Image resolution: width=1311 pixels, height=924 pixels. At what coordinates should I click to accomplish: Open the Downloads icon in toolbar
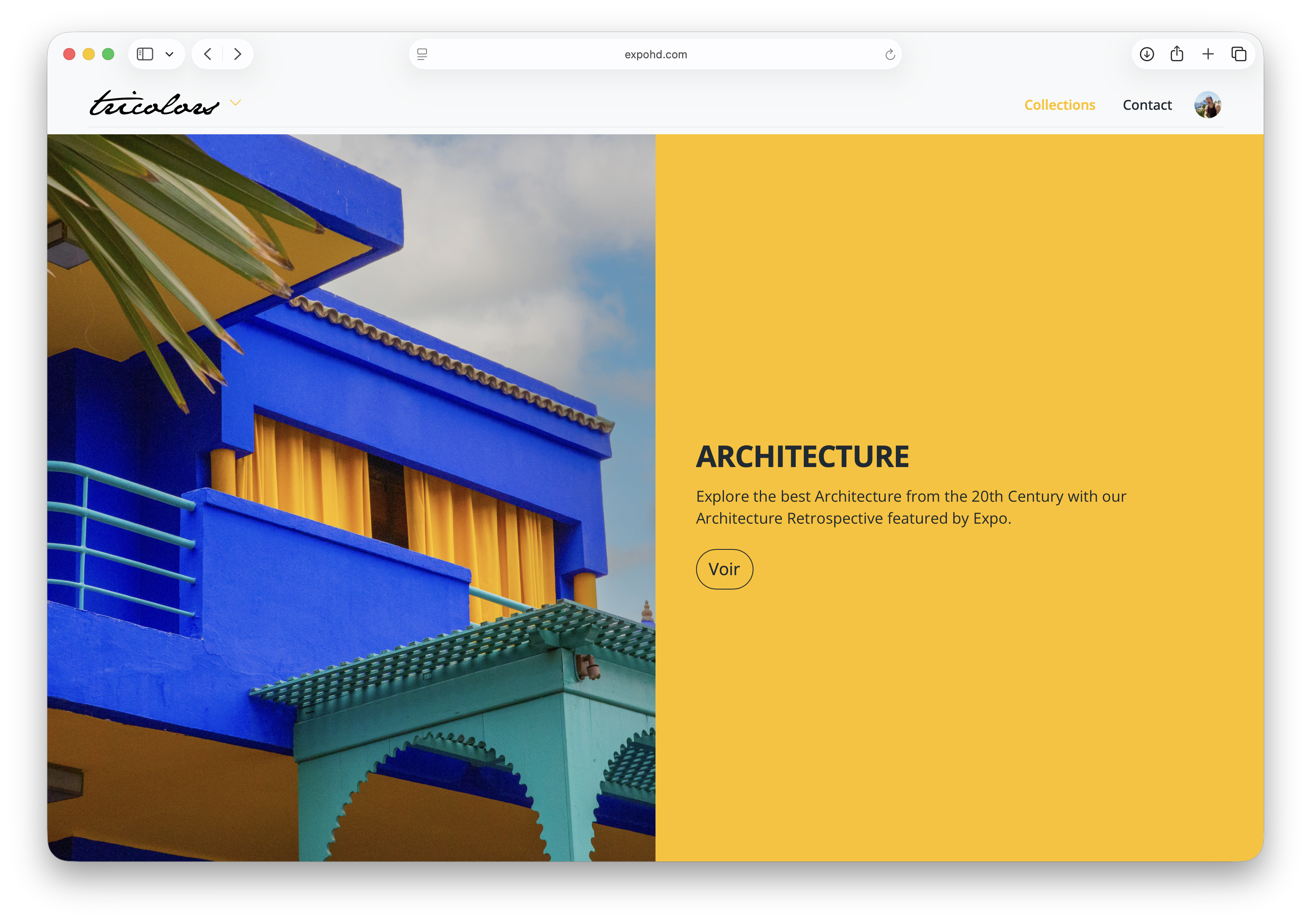tap(1147, 54)
